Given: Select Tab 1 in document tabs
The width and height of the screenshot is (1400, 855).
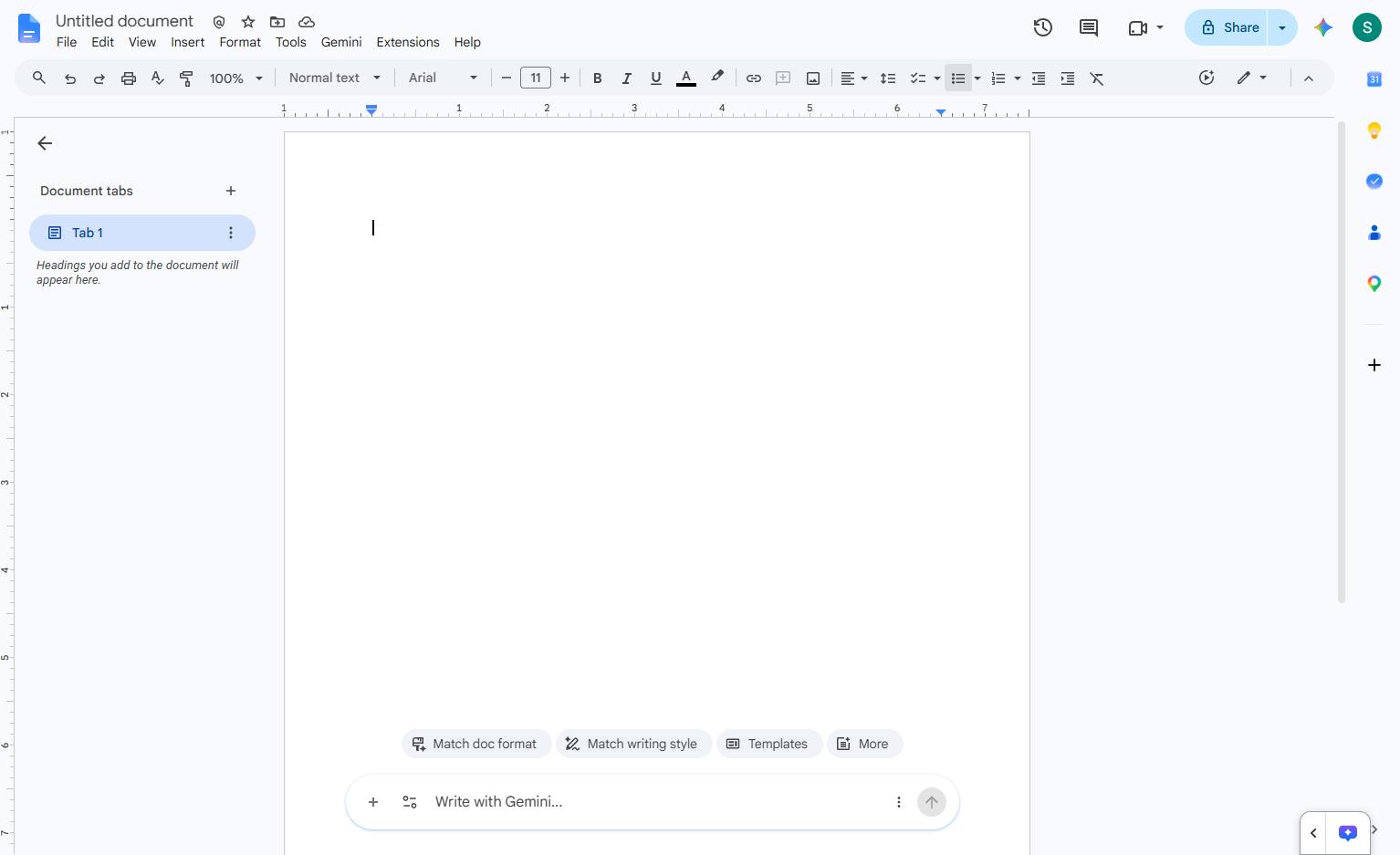Looking at the screenshot, I should [142, 233].
